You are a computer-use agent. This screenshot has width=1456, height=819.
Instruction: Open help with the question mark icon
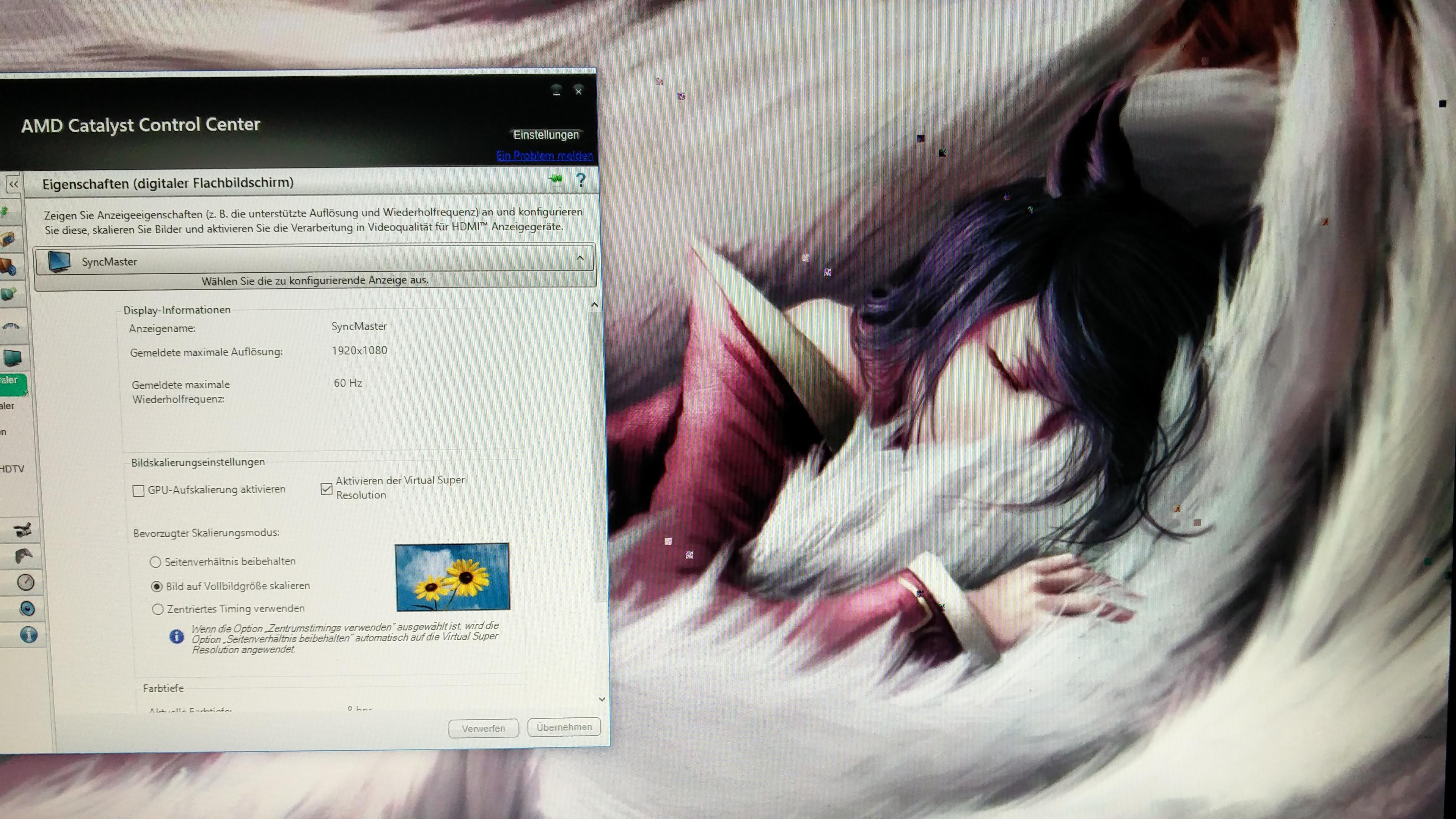pos(581,180)
